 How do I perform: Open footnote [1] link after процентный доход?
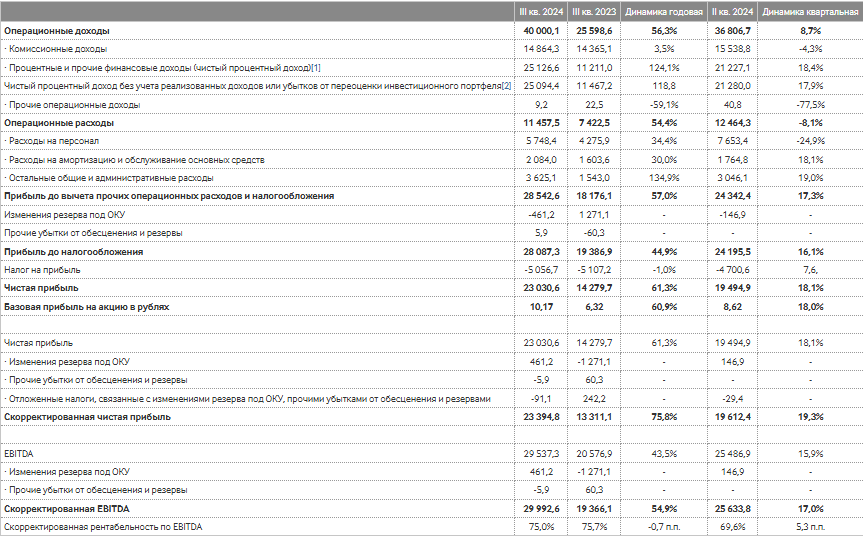pyautogui.click(x=316, y=68)
